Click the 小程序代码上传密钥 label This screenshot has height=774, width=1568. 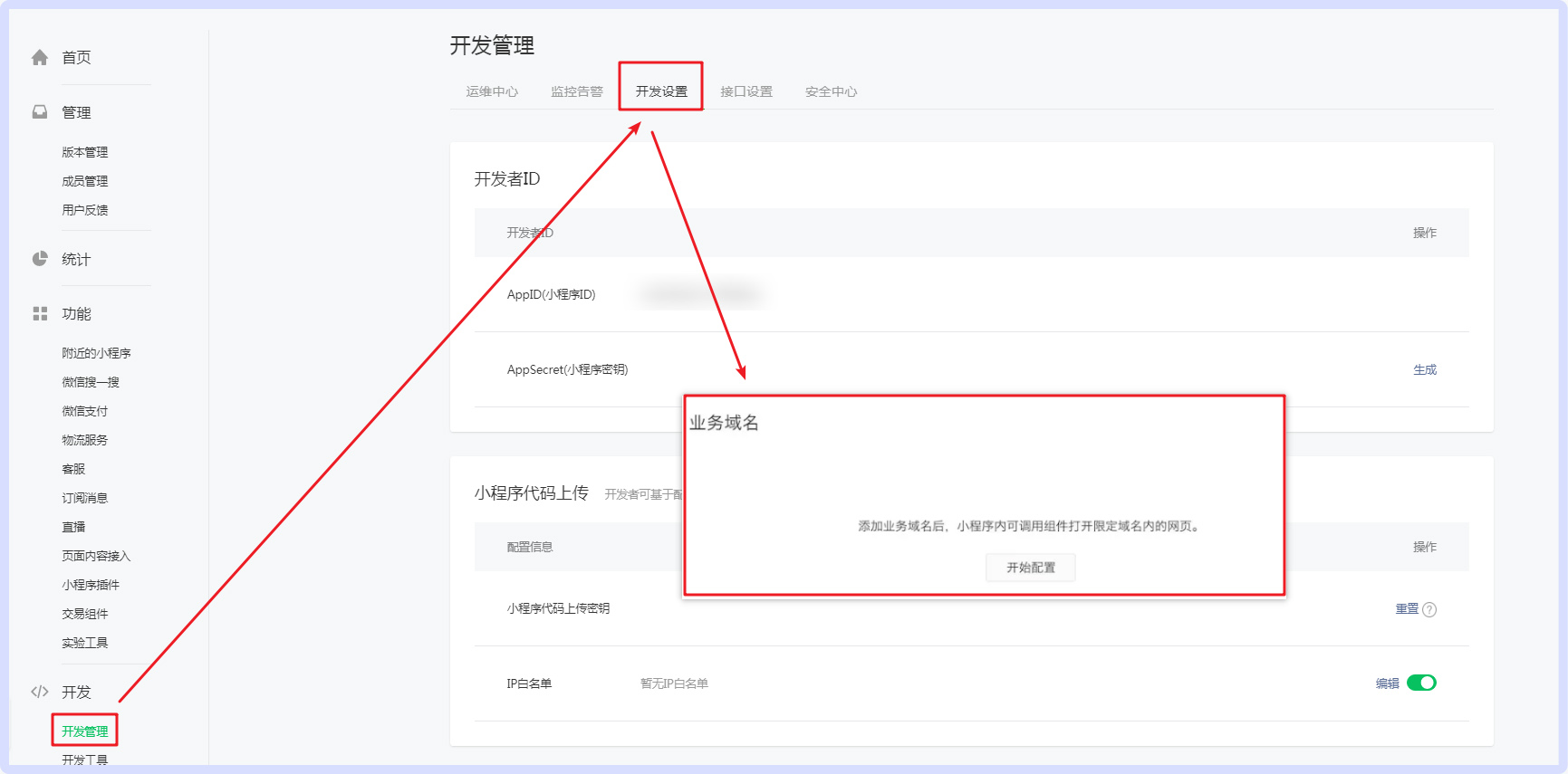click(558, 608)
